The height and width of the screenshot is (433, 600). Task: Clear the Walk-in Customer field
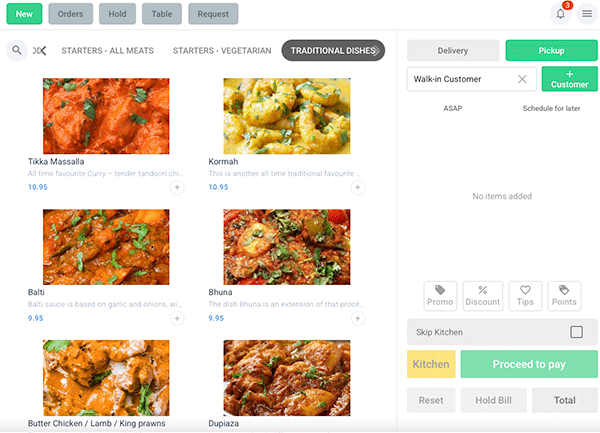[522, 79]
